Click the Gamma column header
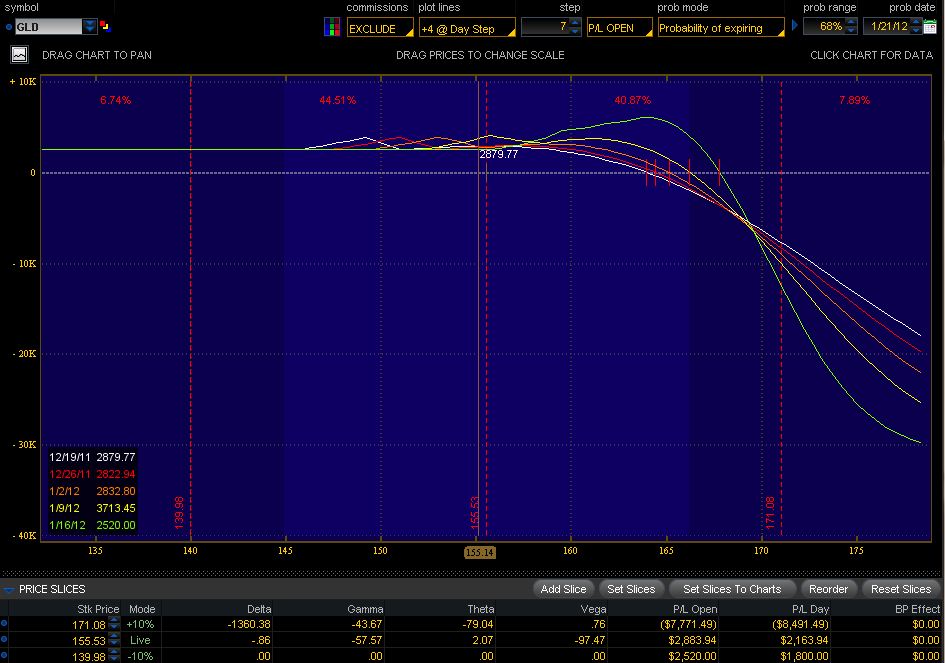This screenshot has width=945, height=663. [365, 609]
